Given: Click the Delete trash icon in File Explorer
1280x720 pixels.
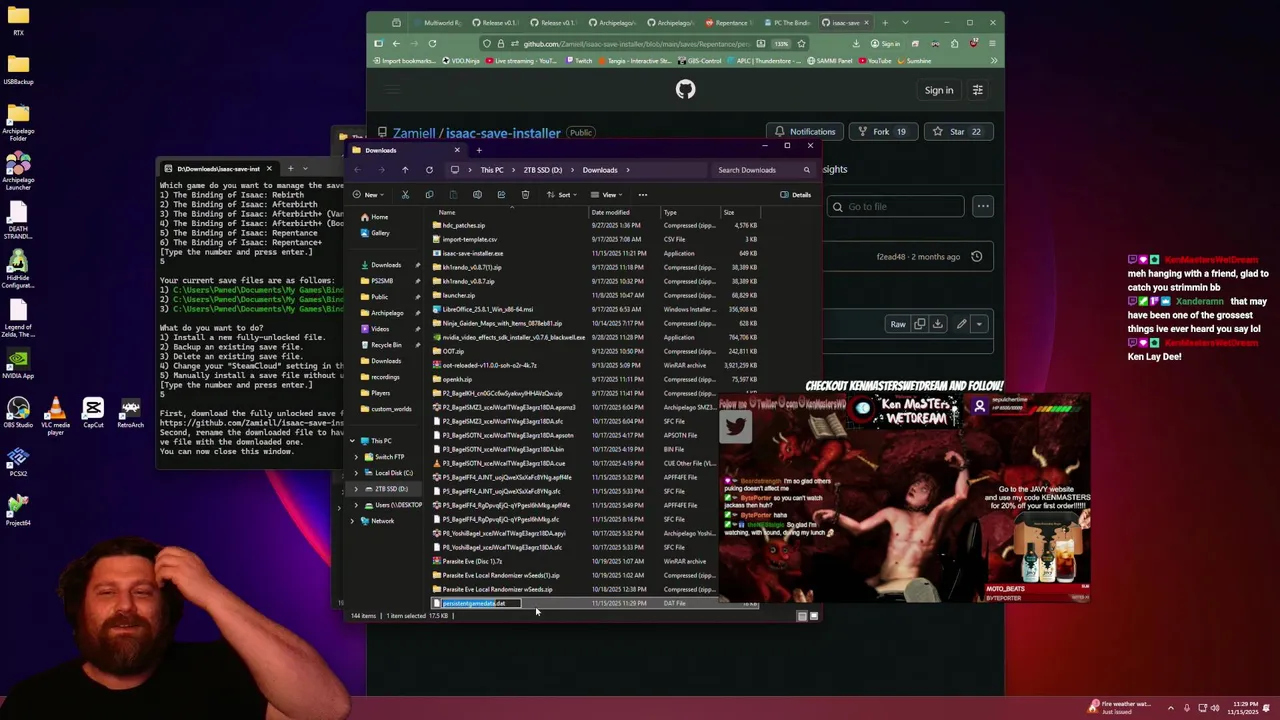Looking at the screenshot, I should coord(525,195).
